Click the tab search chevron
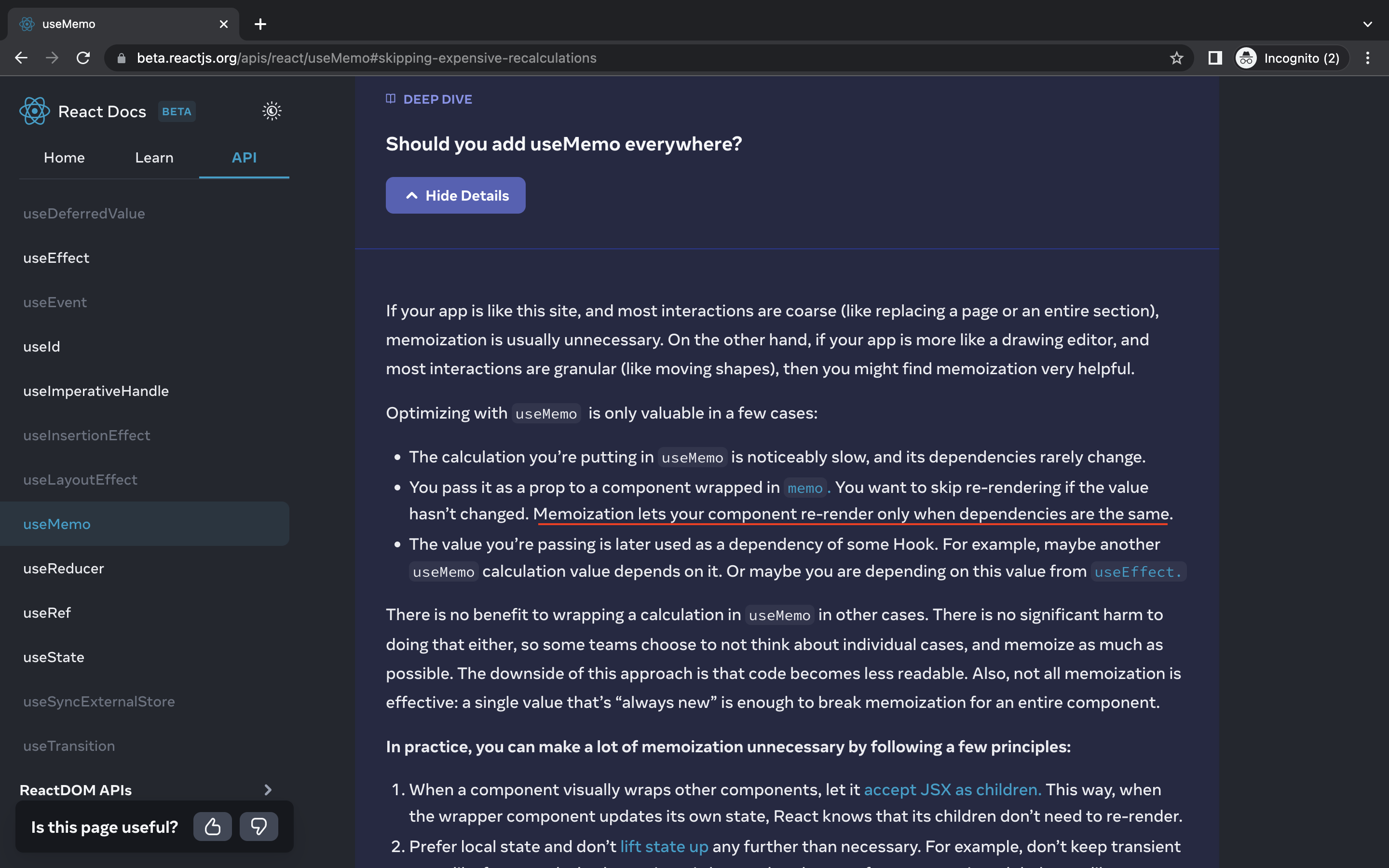 click(1368, 24)
